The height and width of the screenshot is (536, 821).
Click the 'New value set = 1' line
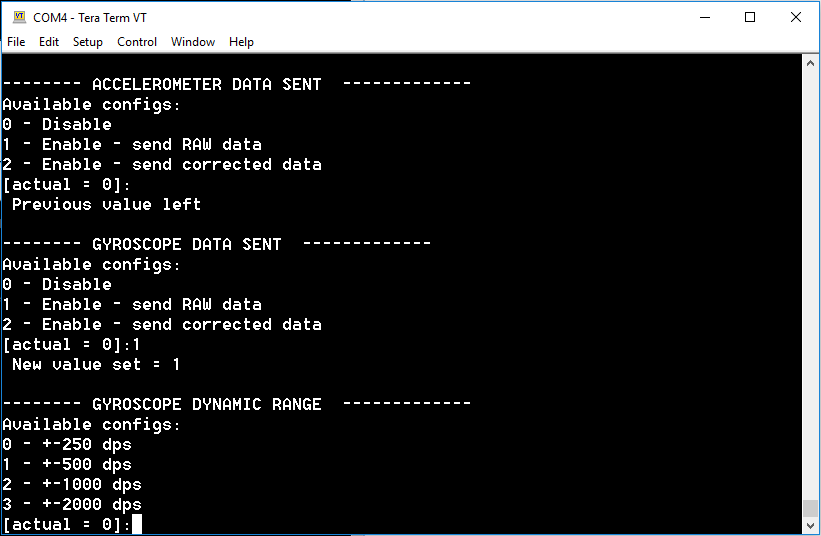(96, 364)
